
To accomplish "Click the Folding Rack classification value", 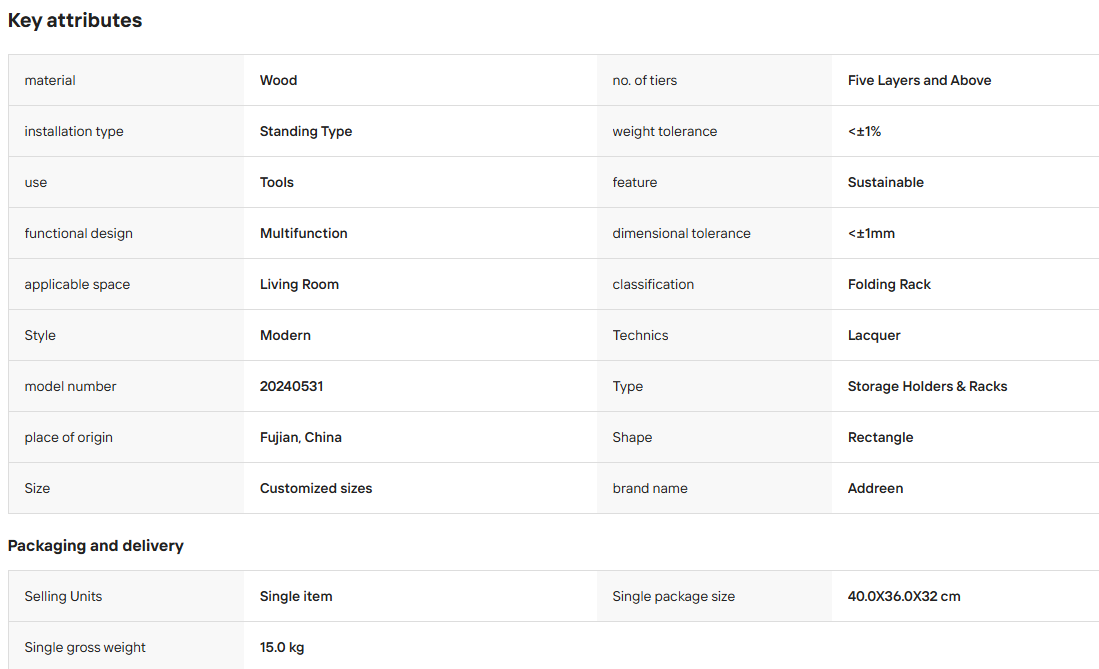I will click(889, 284).
